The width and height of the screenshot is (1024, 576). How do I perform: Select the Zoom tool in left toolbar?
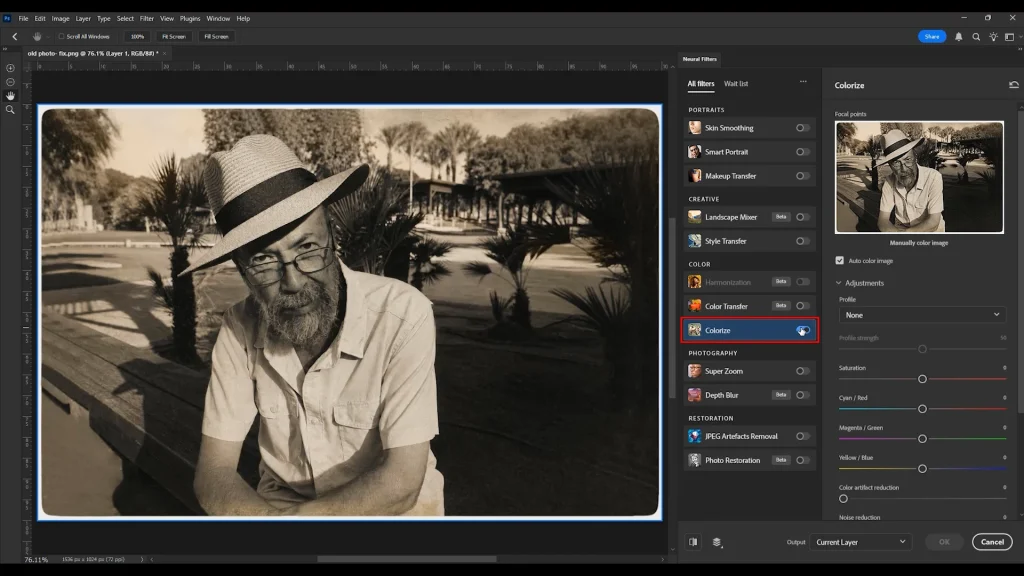coord(10,110)
